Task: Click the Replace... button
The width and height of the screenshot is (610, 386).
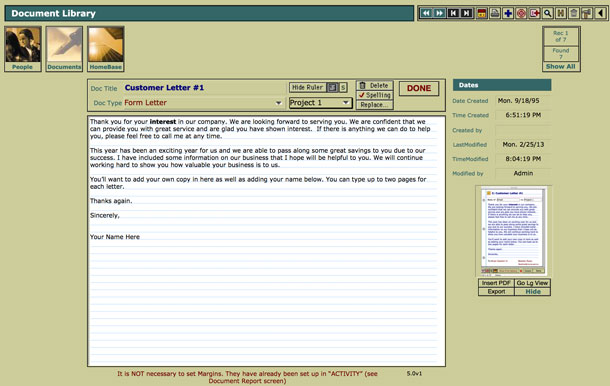Action: click(375, 105)
